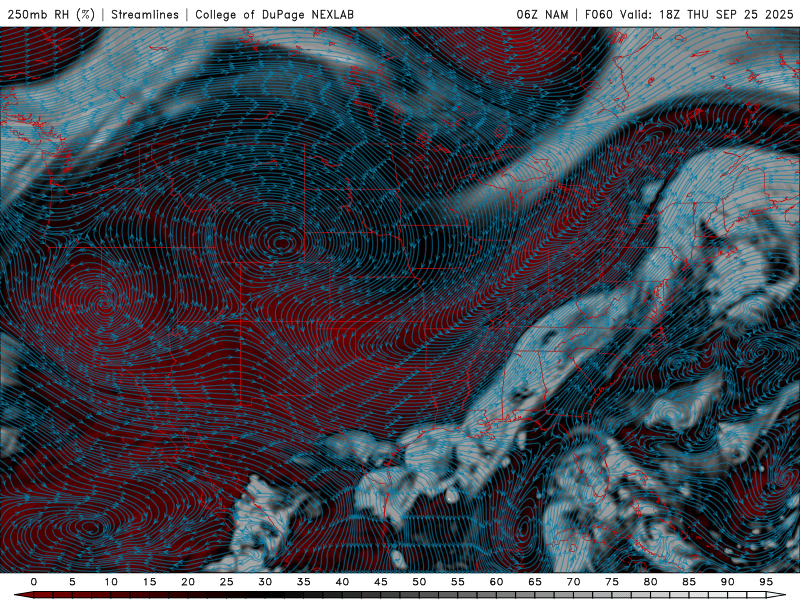800x600 pixels.
Task: Click the '35' label on the color scale
Action: coord(303,582)
